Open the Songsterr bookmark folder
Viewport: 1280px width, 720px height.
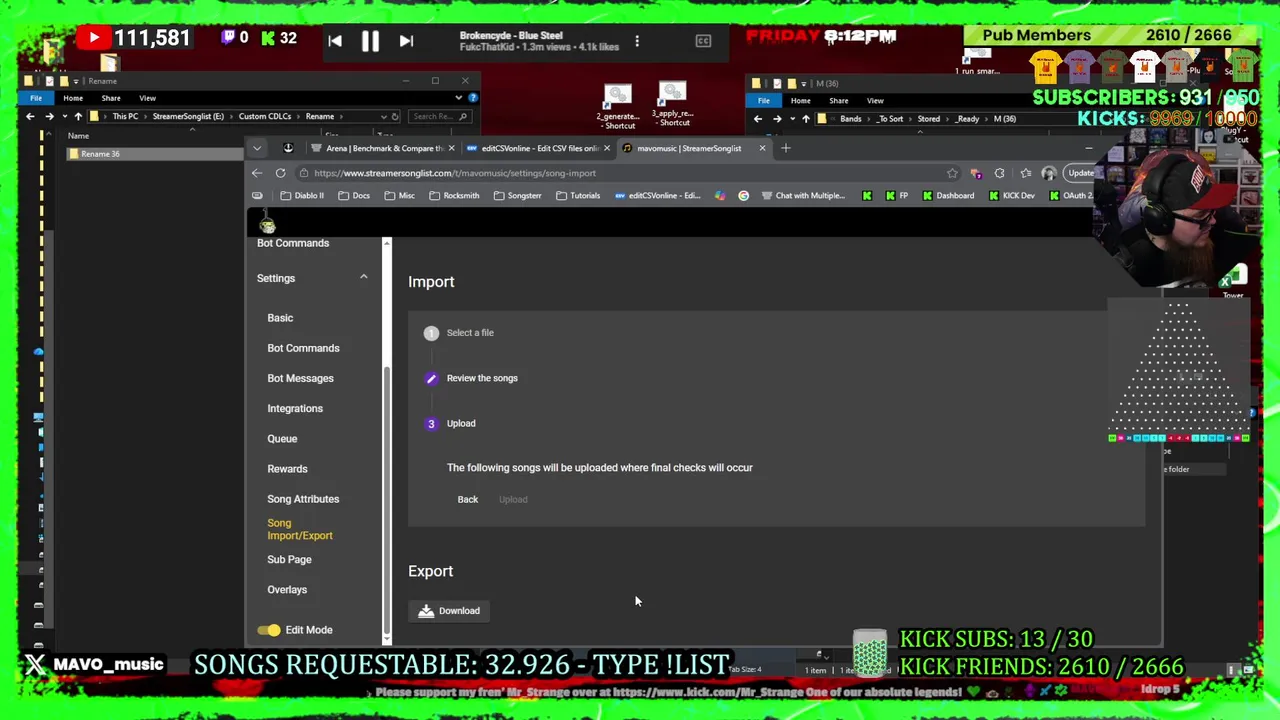pos(517,196)
